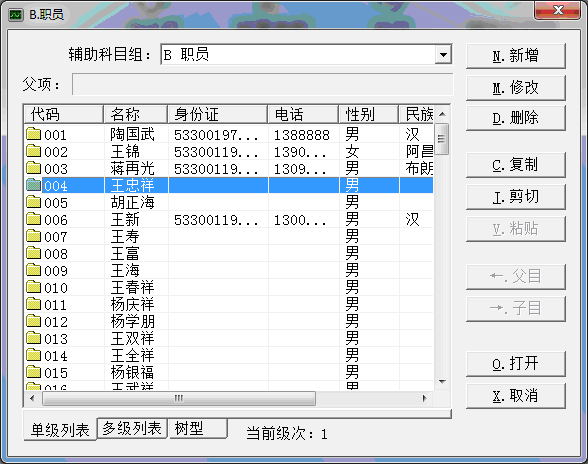Click the folder icon of row 015

click(x=33, y=372)
